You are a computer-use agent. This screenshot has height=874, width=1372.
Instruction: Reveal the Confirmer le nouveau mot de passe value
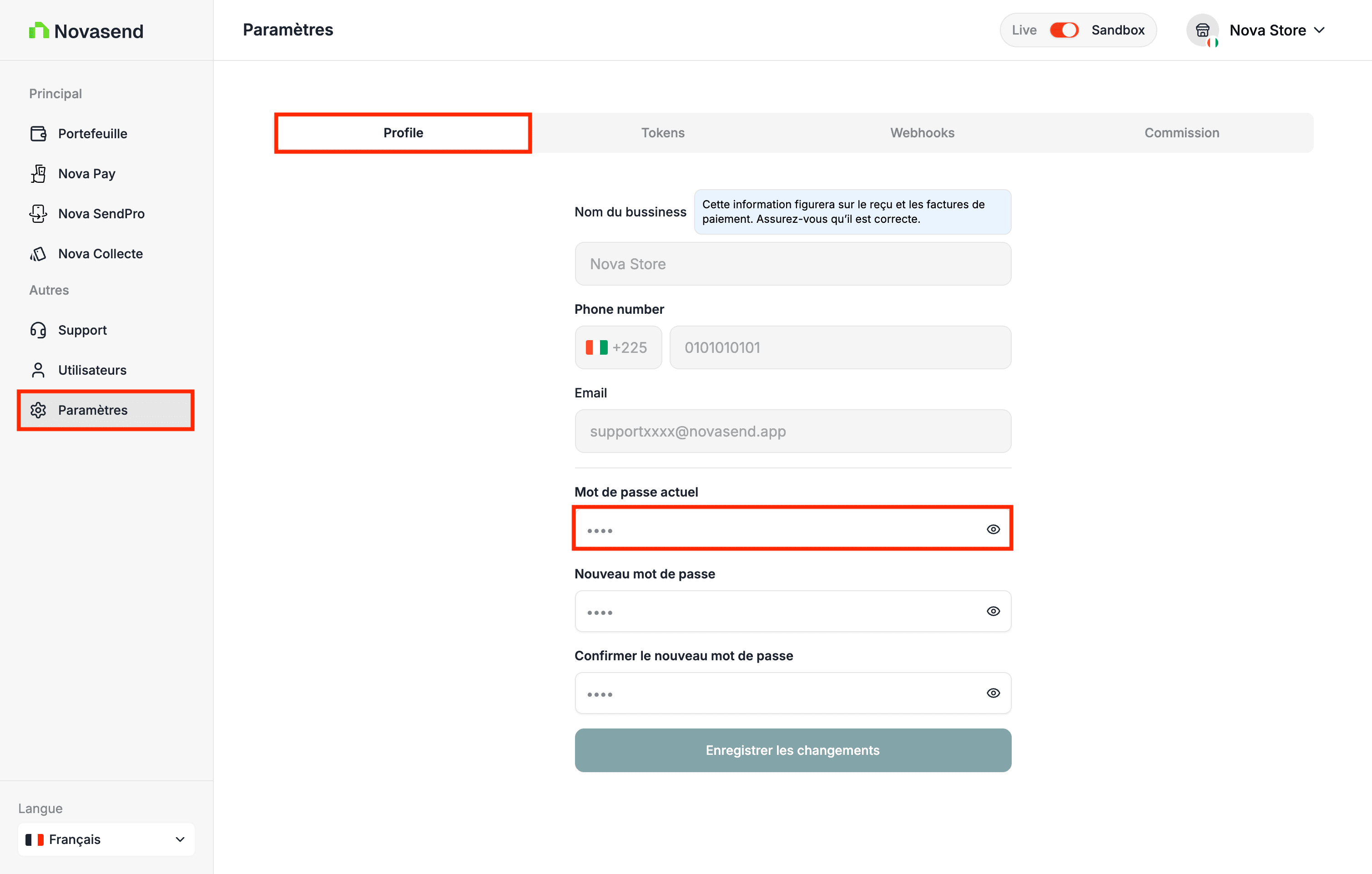click(x=993, y=693)
